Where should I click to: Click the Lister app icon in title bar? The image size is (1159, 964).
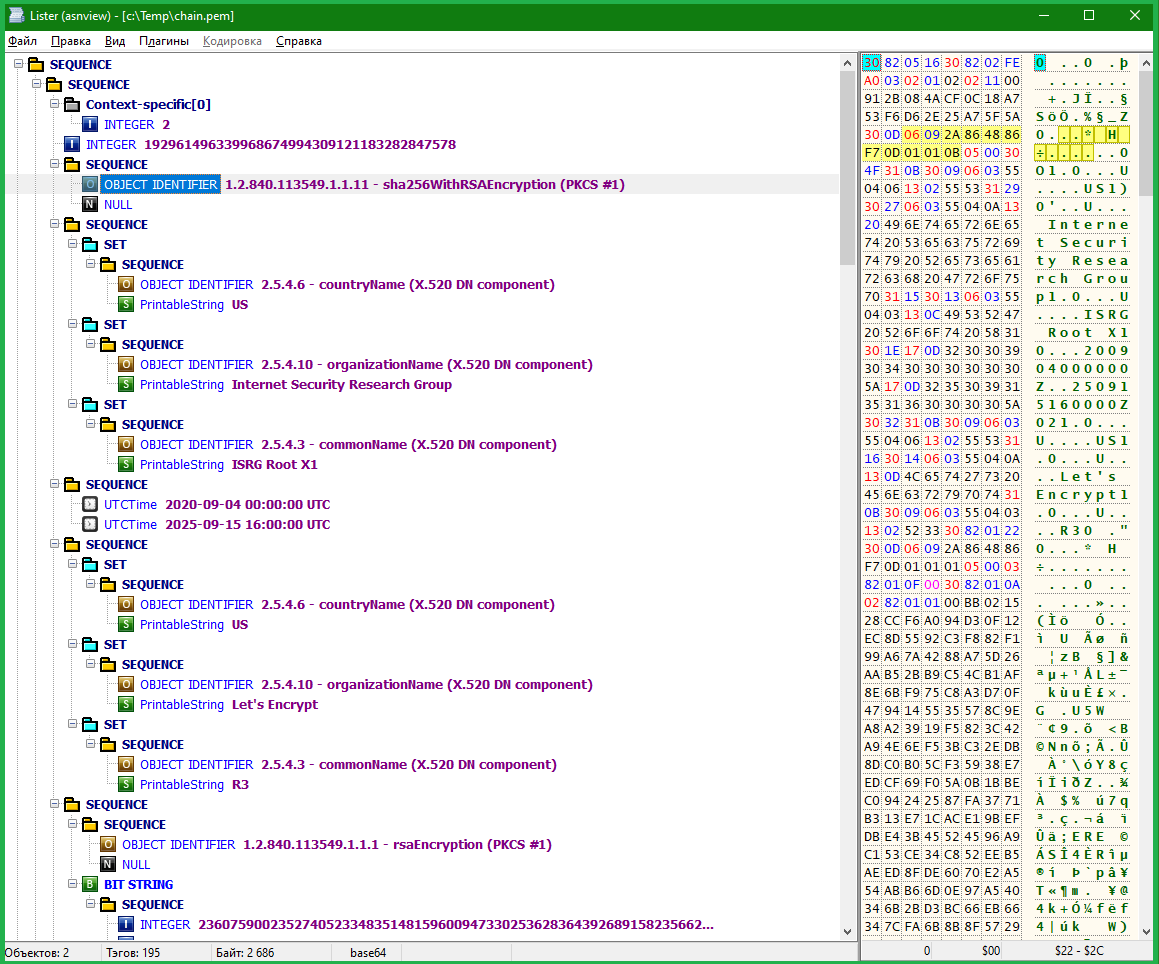15,15
